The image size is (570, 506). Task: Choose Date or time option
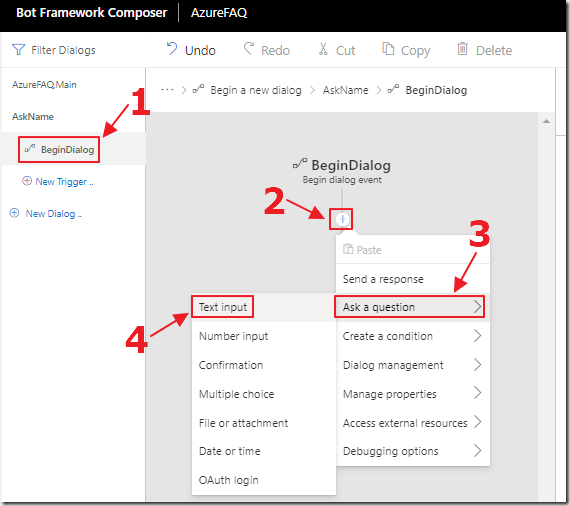[x=264, y=451]
